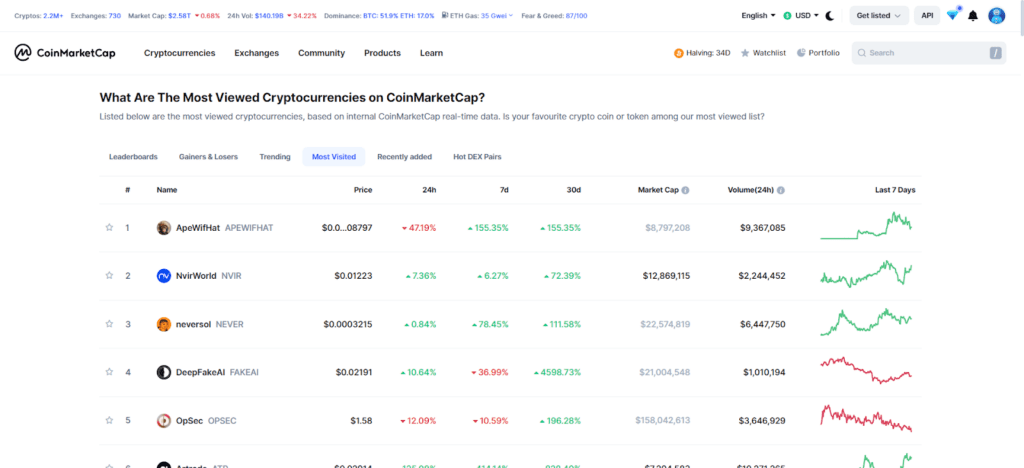Add NvirWorld to watchlist with star
Screen dimensions: 1024x468
109,275
